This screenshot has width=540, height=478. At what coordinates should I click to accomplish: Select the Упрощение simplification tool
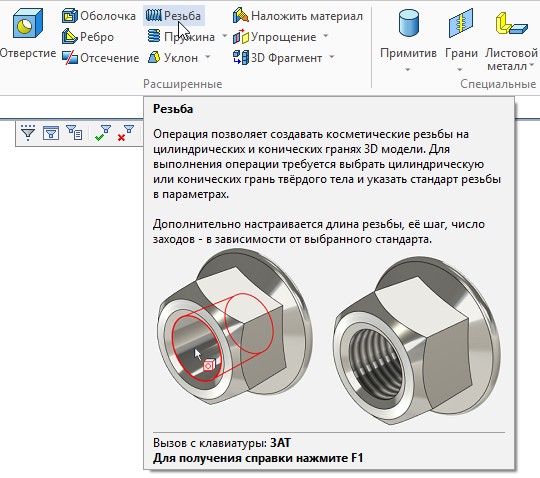[x=275, y=37]
